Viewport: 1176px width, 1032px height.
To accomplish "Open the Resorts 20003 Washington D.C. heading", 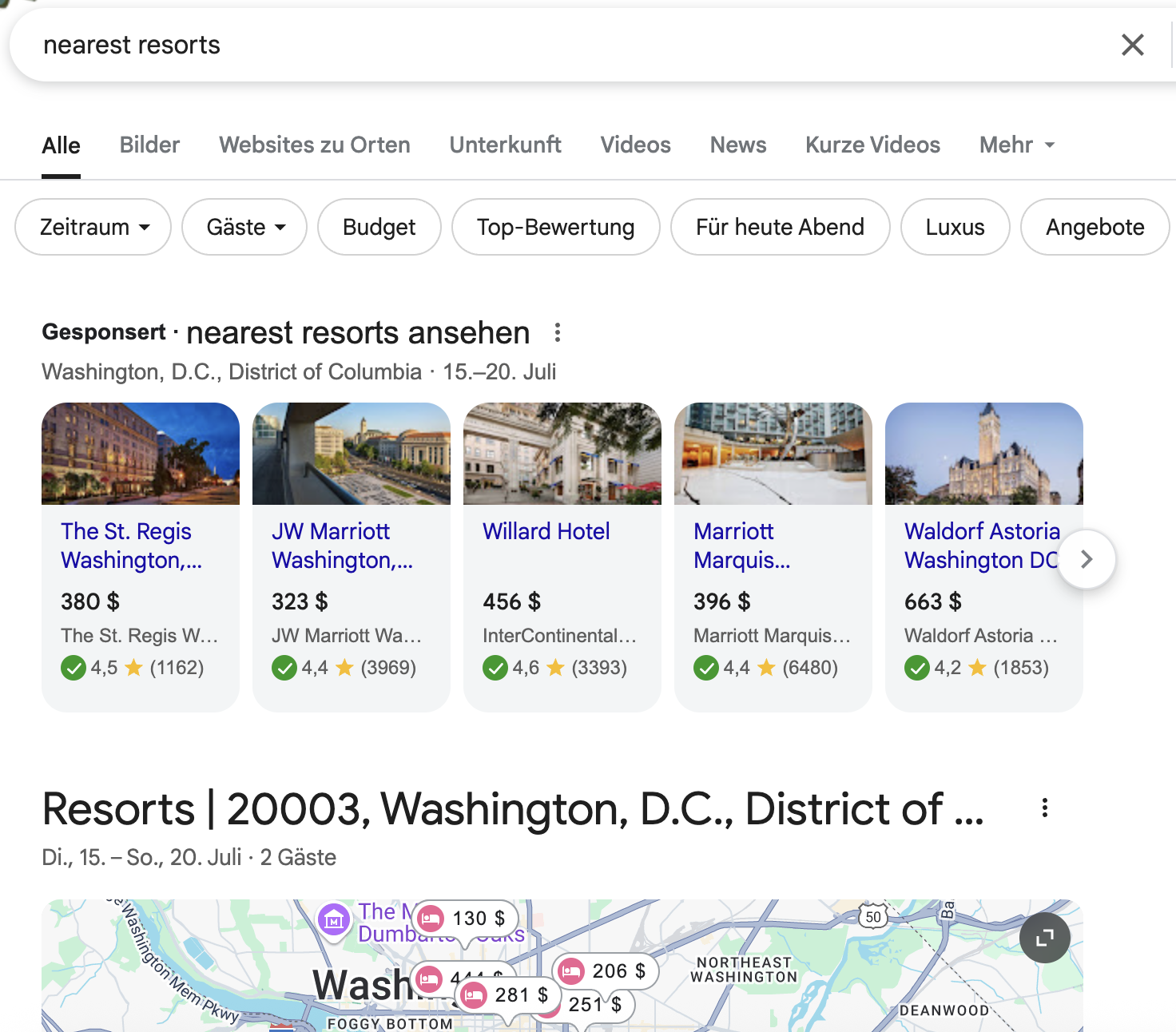I will 513,809.
